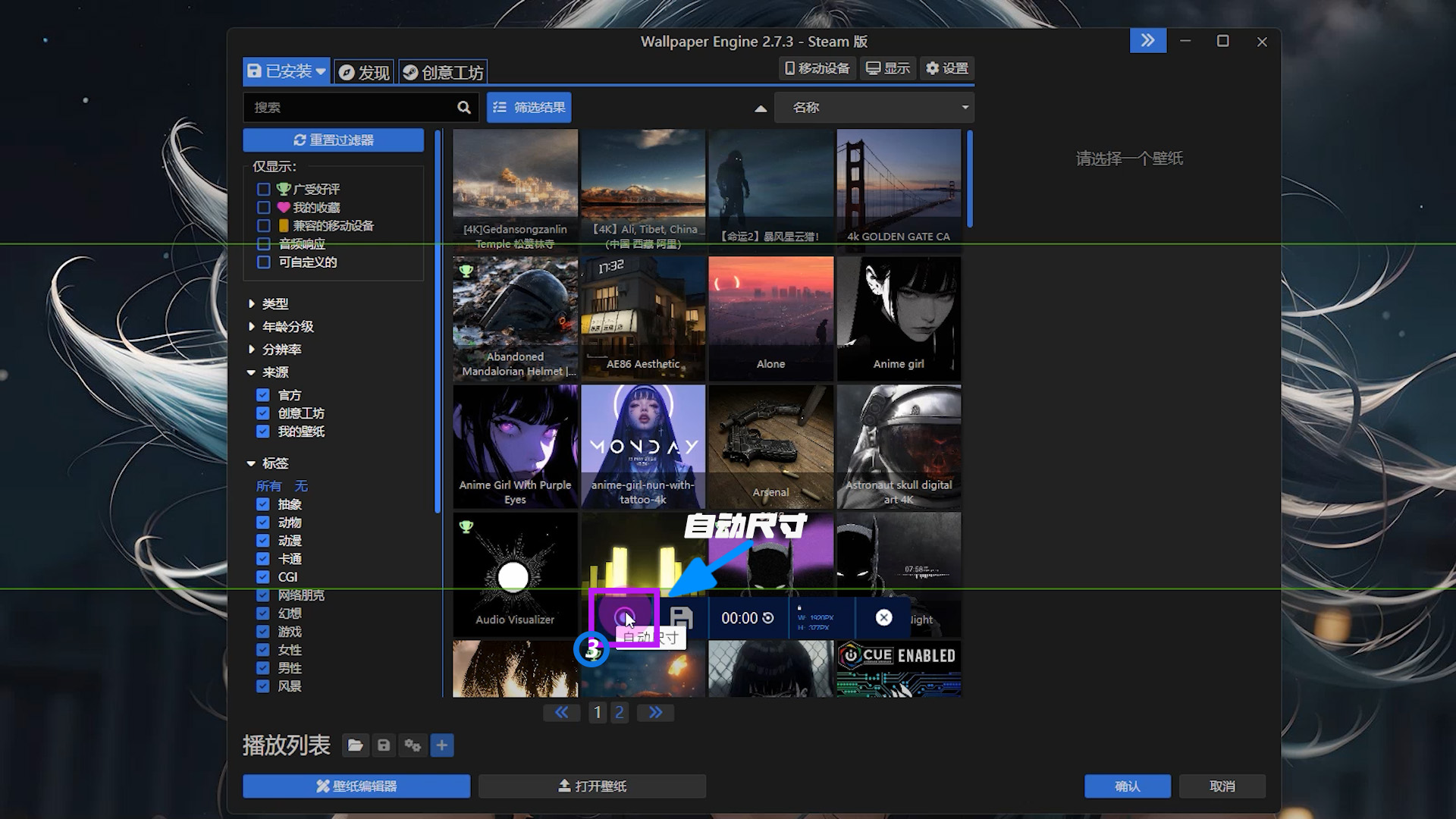Save the playlist using the disk icon
This screenshot has width=1456, height=819.
[384, 745]
